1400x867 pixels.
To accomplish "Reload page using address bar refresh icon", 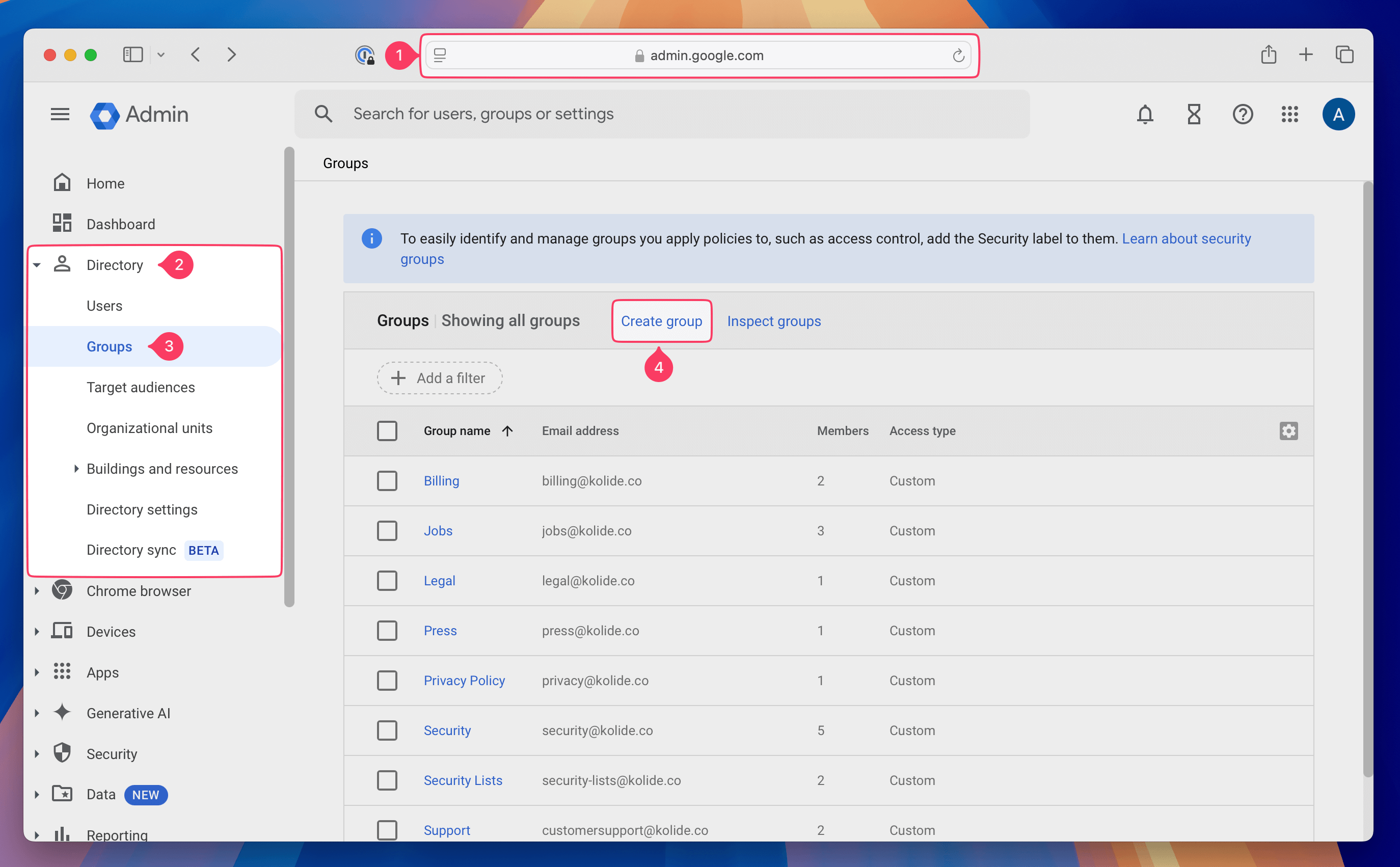I will pyautogui.click(x=958, y=56).
